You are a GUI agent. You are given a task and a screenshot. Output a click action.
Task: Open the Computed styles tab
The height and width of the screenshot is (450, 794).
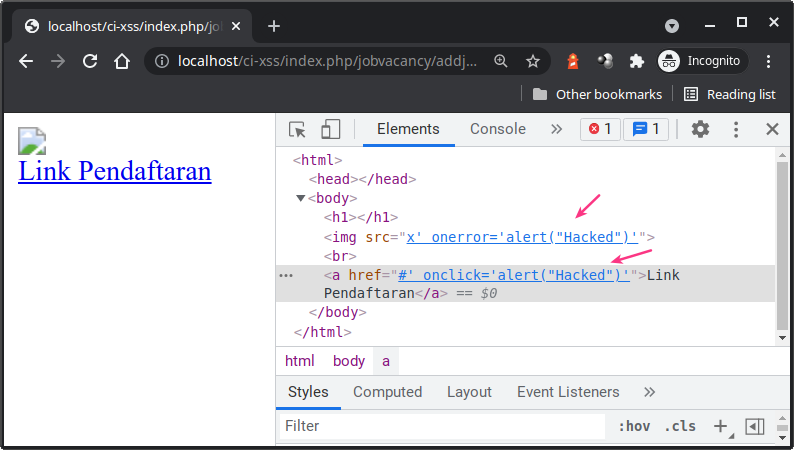point(387,392)
